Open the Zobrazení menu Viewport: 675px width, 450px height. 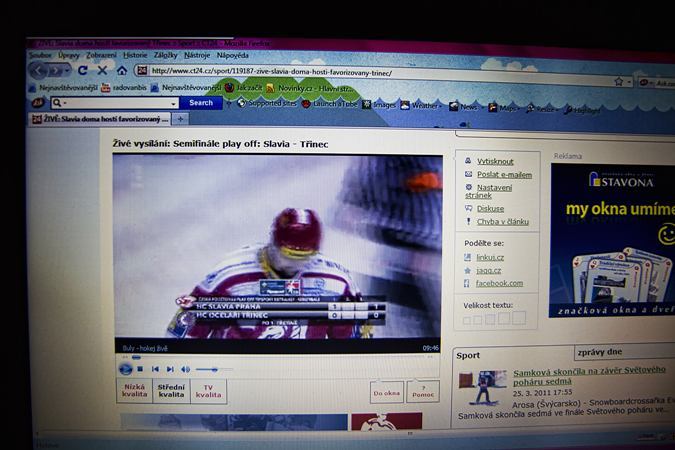pyautogui.click(x=101, y=55)
